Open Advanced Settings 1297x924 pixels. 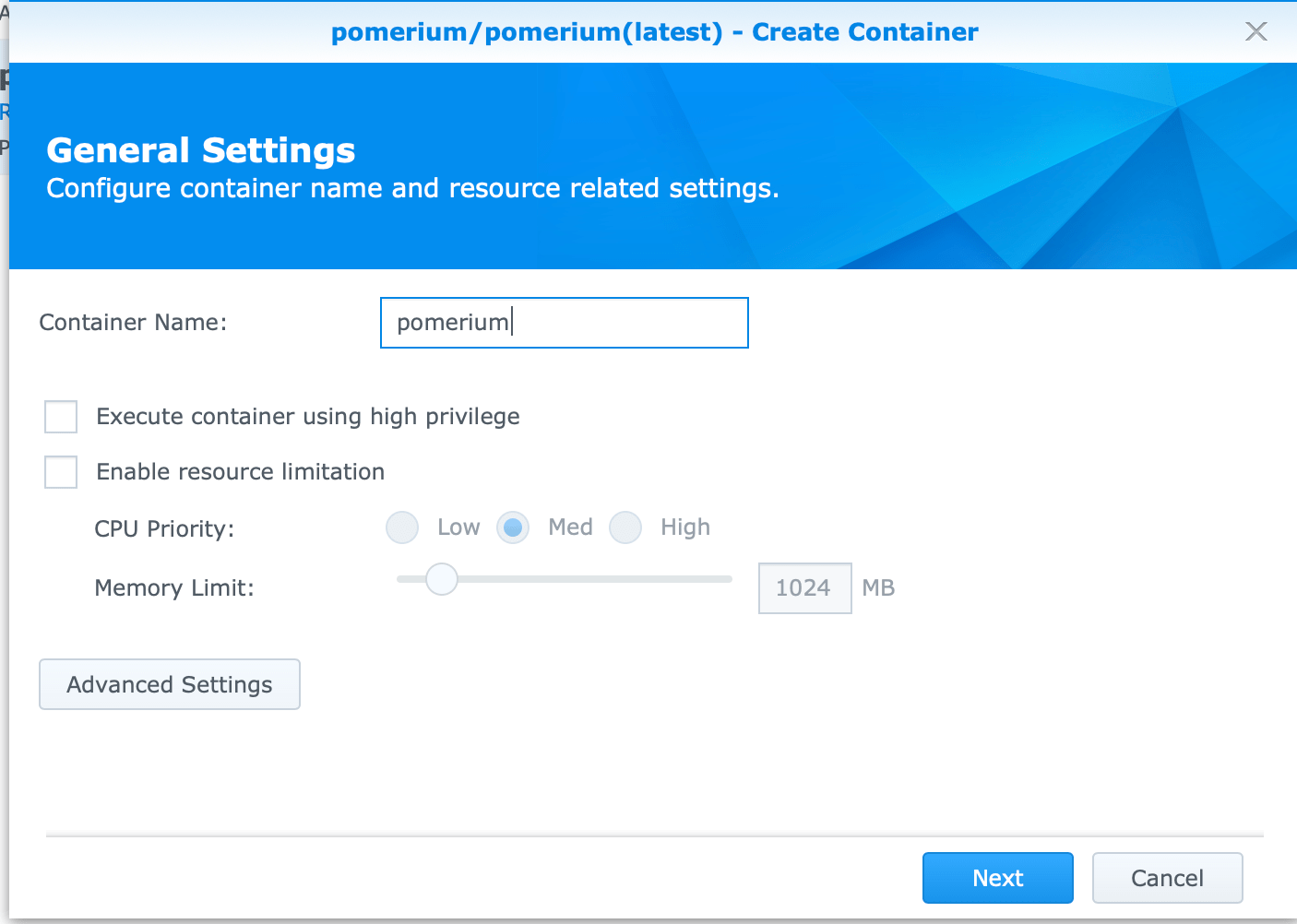169,684
